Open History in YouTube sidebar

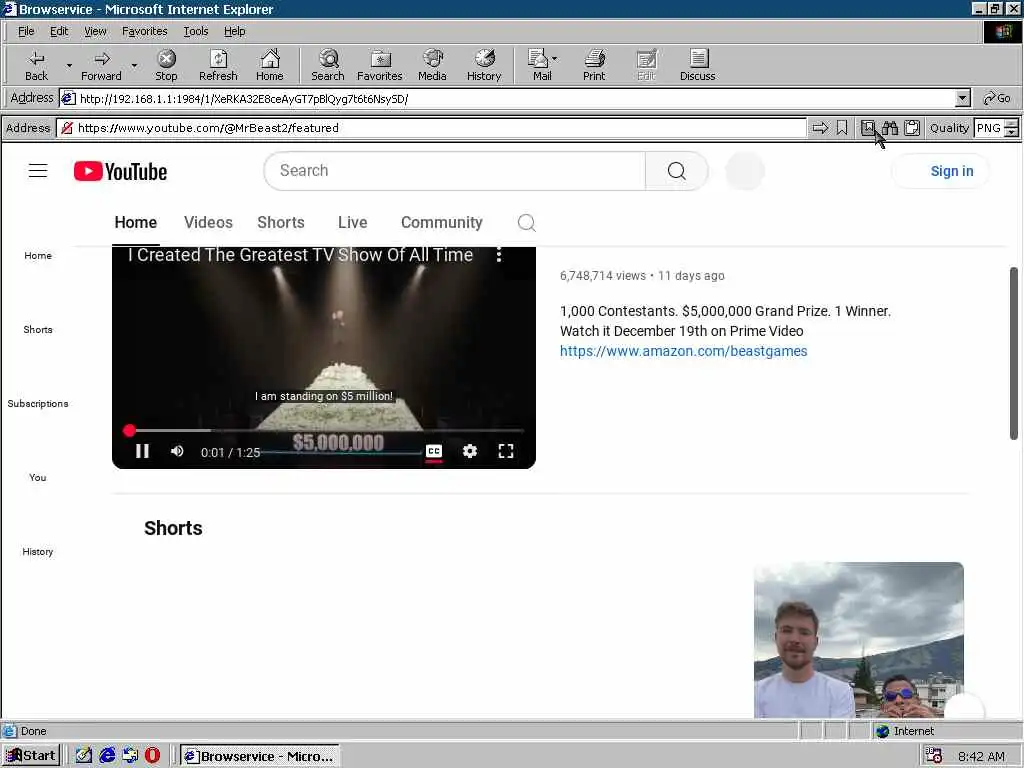click(x=38, y=552)
